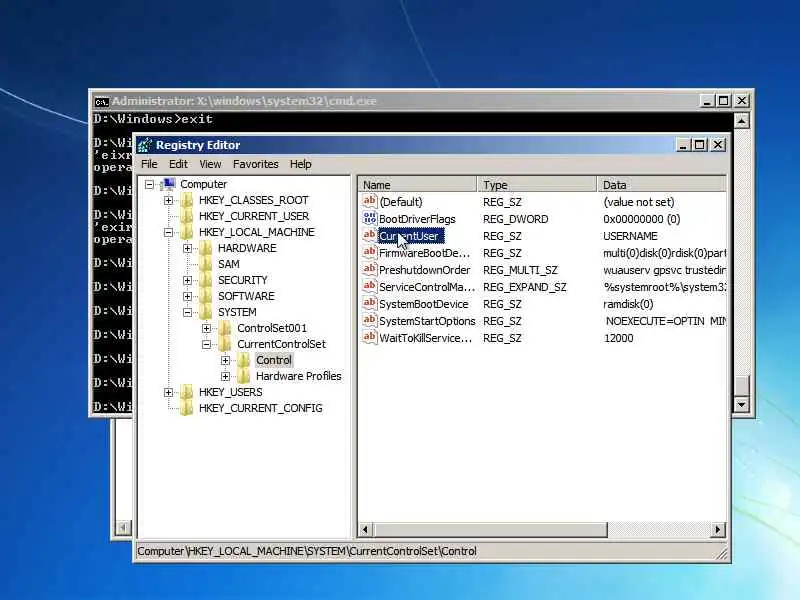This screenshot has height=600, width=800.
Task: Click the 'USERNAME' data cell
Action: click(x=630, y=236)
